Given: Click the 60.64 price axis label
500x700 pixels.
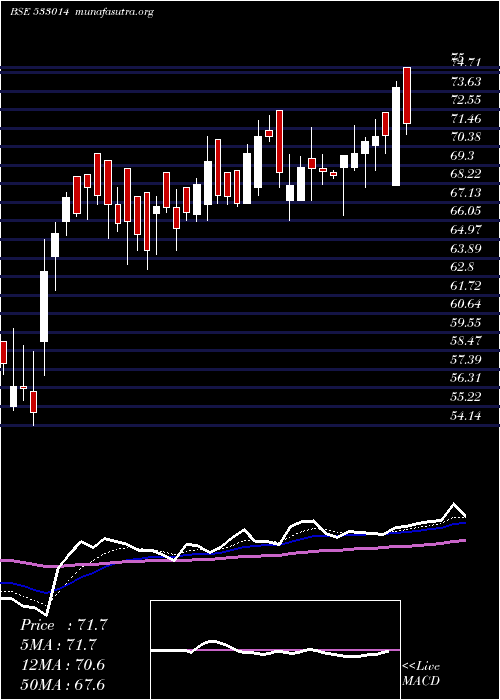Looking at the screenshot, I should click(x=466, y=304).
